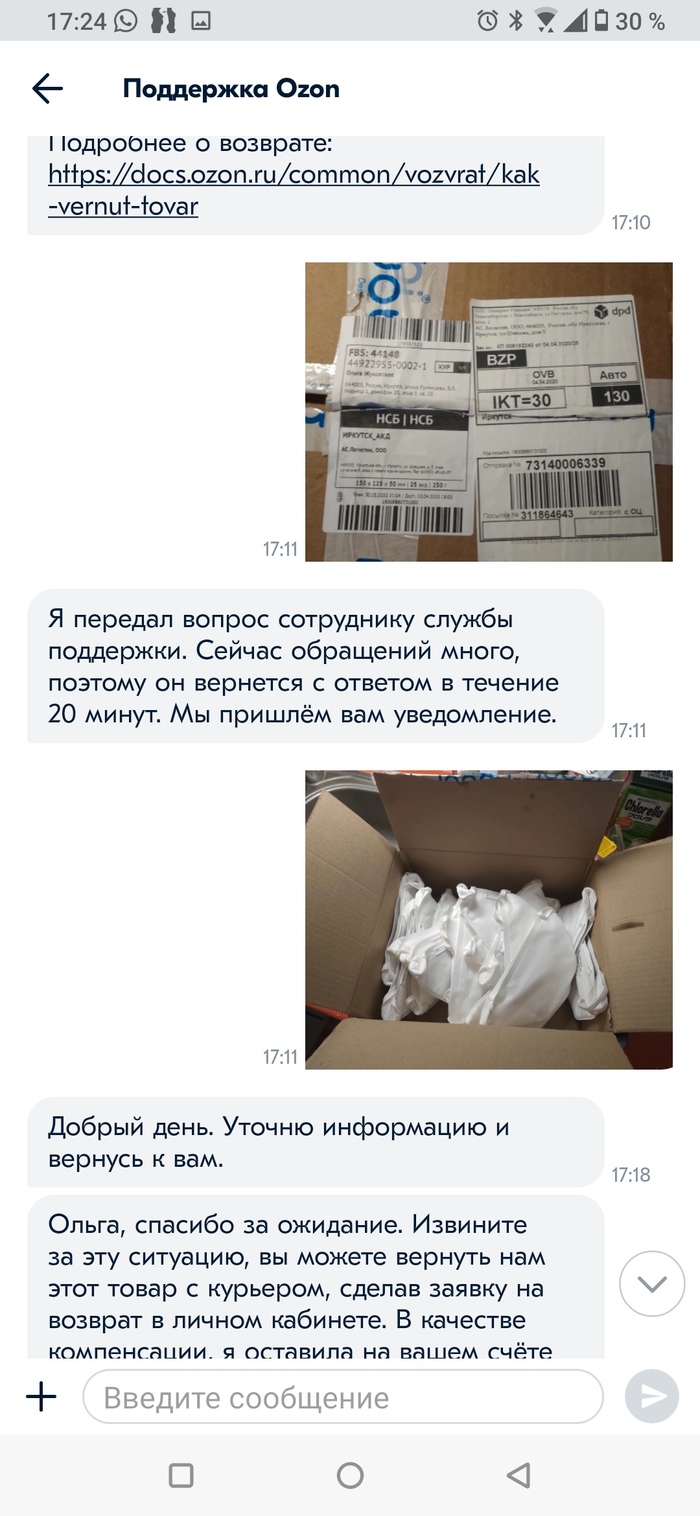
Task: Tap the message addressed to Ольга about return
Action: 316,1277
